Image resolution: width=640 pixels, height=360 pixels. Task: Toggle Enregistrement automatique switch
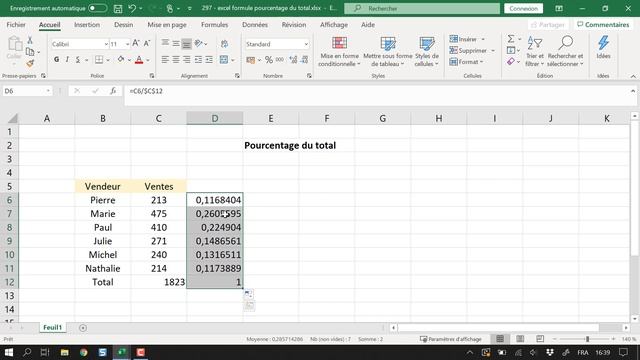click(x=98, y=8)
